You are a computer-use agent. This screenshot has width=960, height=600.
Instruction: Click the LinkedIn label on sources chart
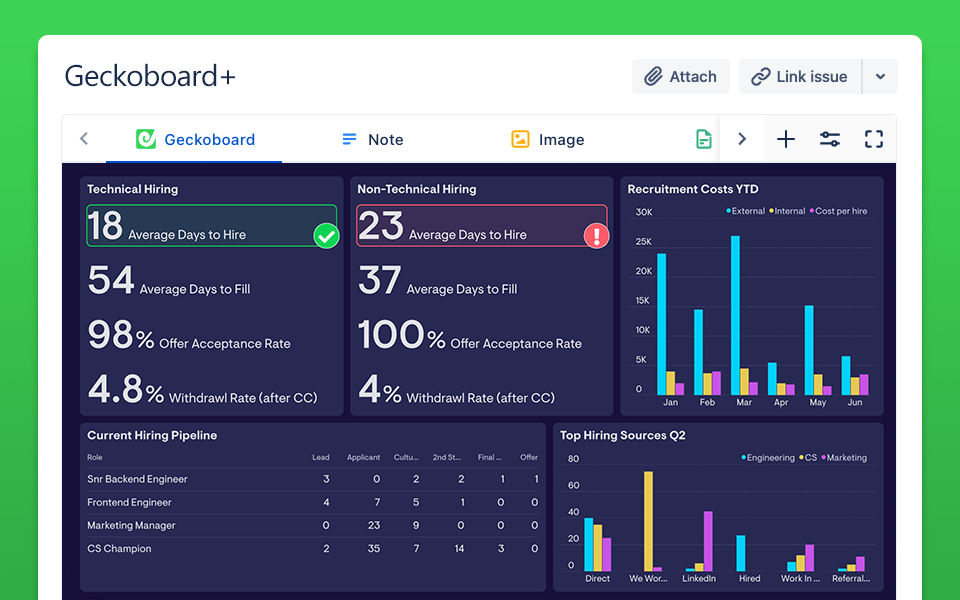click(x=699, y=579)
